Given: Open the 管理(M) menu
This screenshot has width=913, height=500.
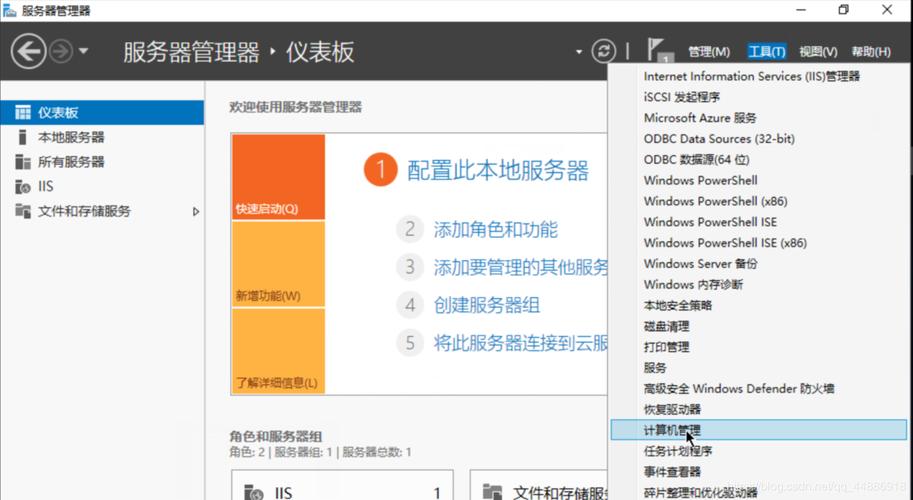Looking at the screenshot, I should (x=709, y=52).
